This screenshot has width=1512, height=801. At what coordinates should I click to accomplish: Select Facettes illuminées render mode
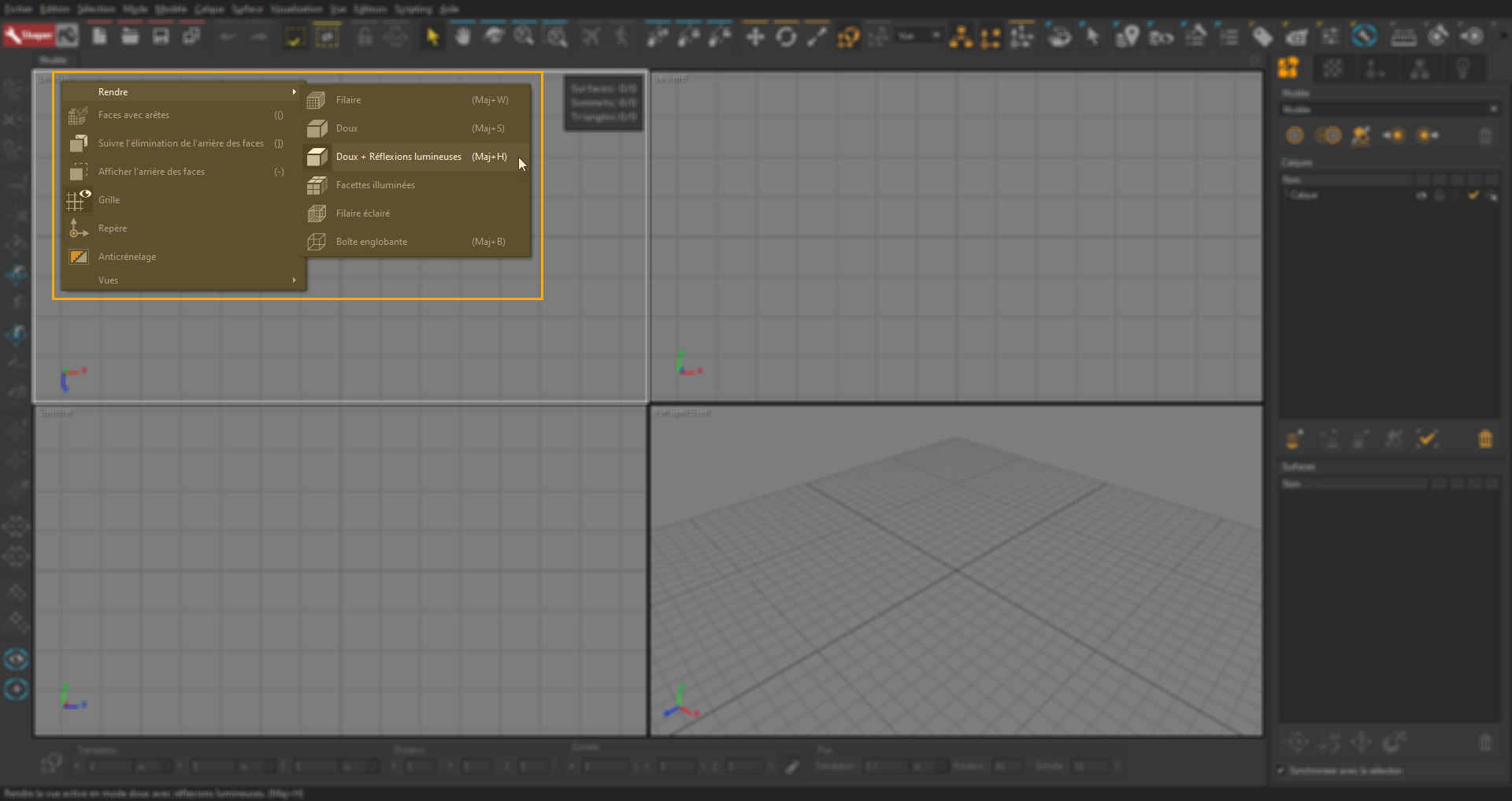pyautogui.click(x=417, y=185)
